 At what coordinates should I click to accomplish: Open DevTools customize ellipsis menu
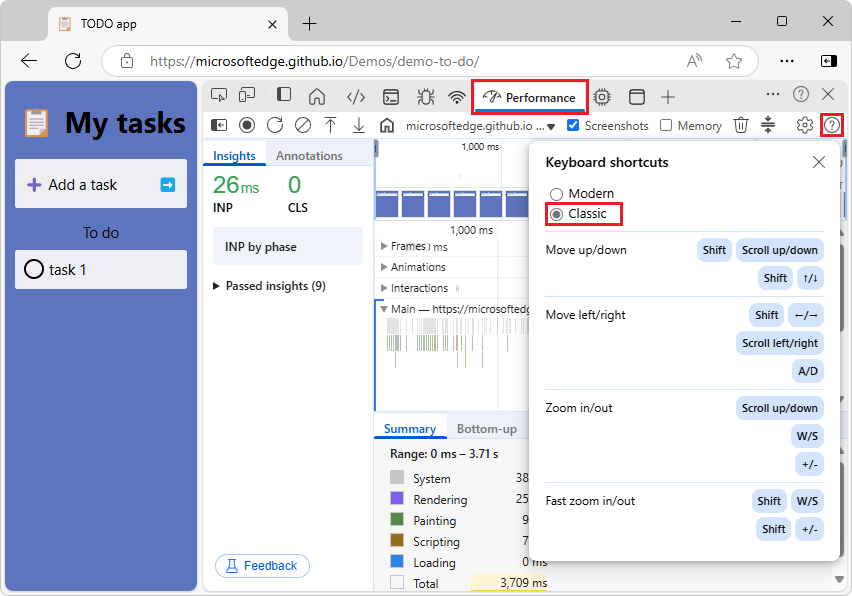point(773,94)
